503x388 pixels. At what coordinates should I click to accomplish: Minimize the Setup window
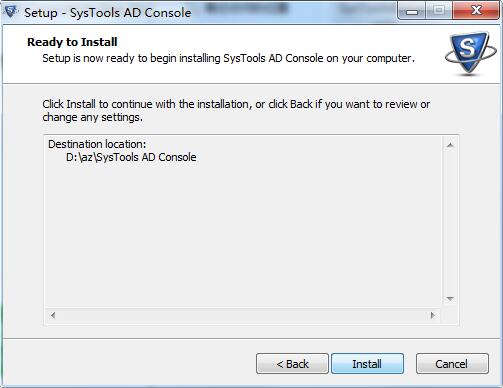coord(412,11)
